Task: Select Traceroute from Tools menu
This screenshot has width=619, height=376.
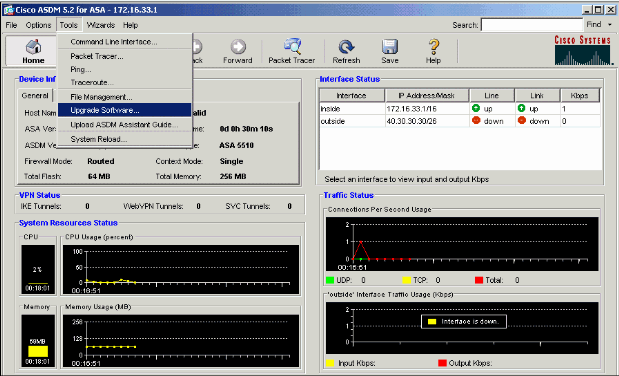Action: [x=125, y=82]
